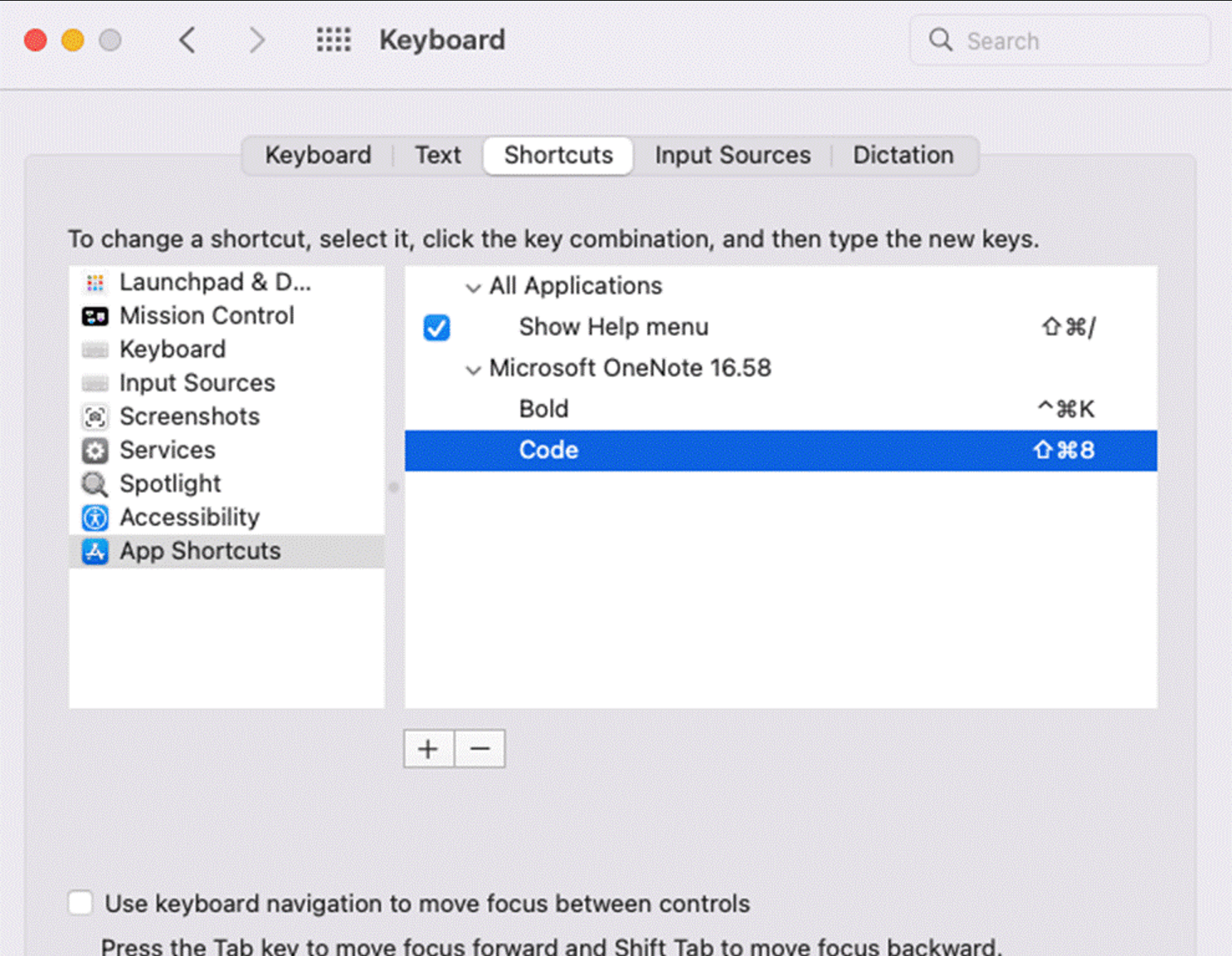The width and height of the screenshot is (1232, 956).
Task: Select Spotlight label in the sidebar list
Action: (170, 484)
